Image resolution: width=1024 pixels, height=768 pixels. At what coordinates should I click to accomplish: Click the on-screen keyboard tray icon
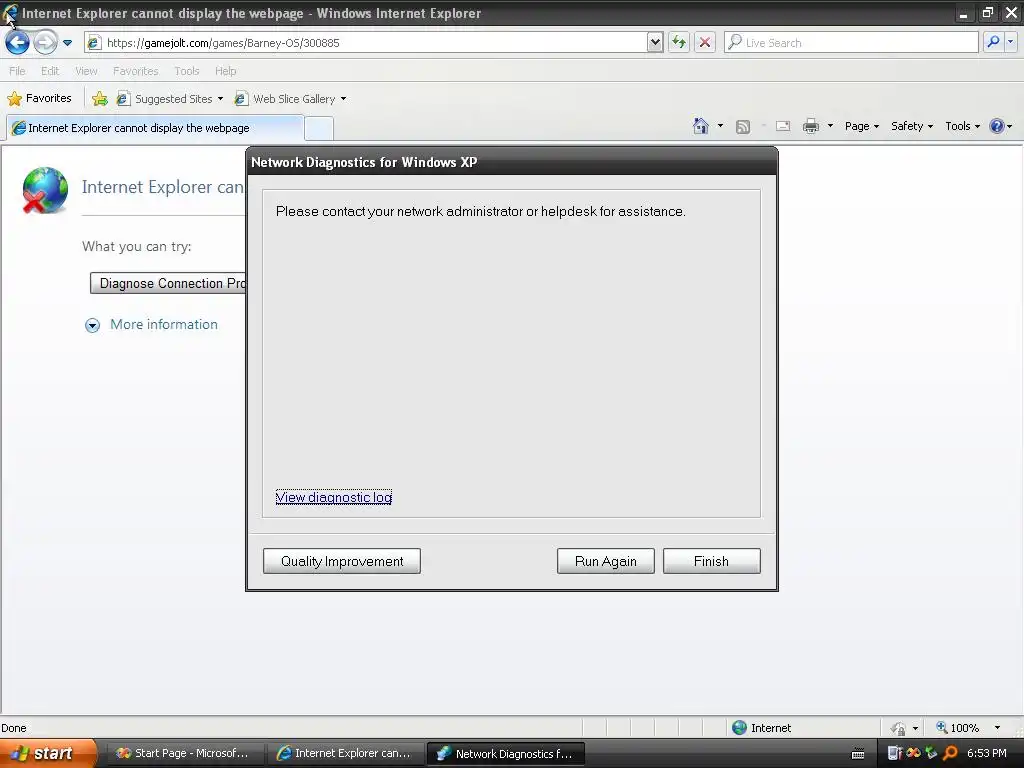[858, 754]
